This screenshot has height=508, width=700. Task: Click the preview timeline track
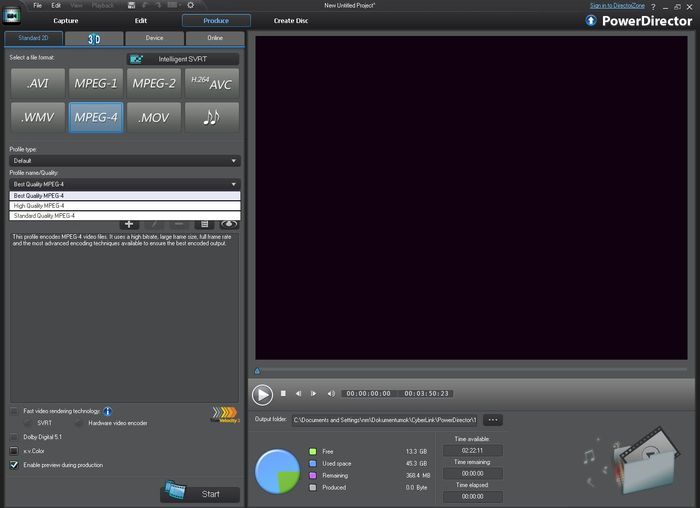click(x=471, y=371)
